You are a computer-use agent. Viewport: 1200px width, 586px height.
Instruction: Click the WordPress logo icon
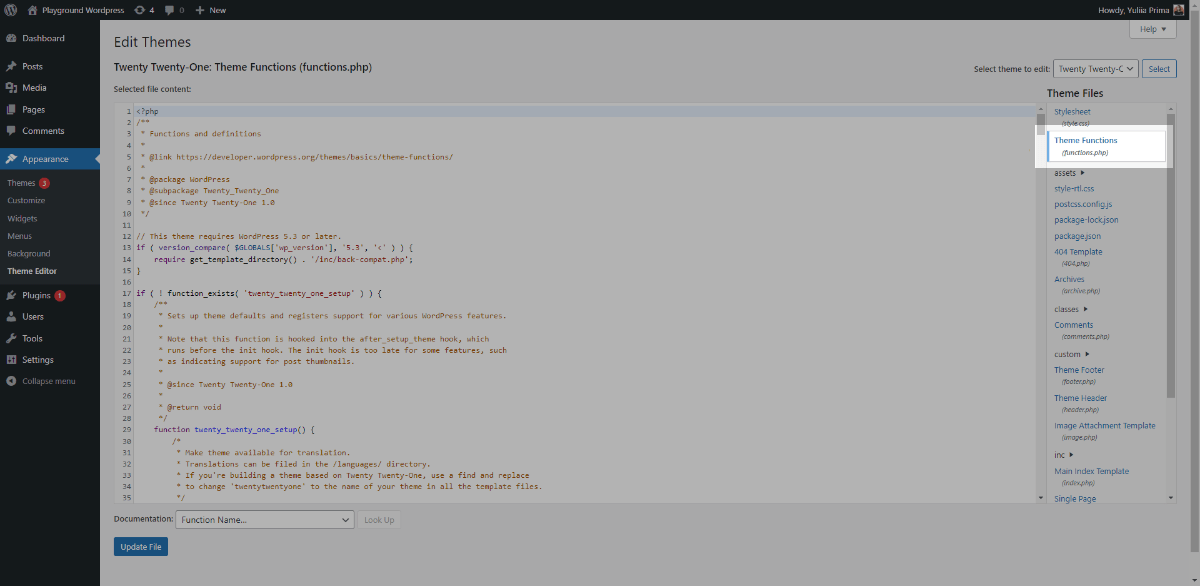point(11,10)
